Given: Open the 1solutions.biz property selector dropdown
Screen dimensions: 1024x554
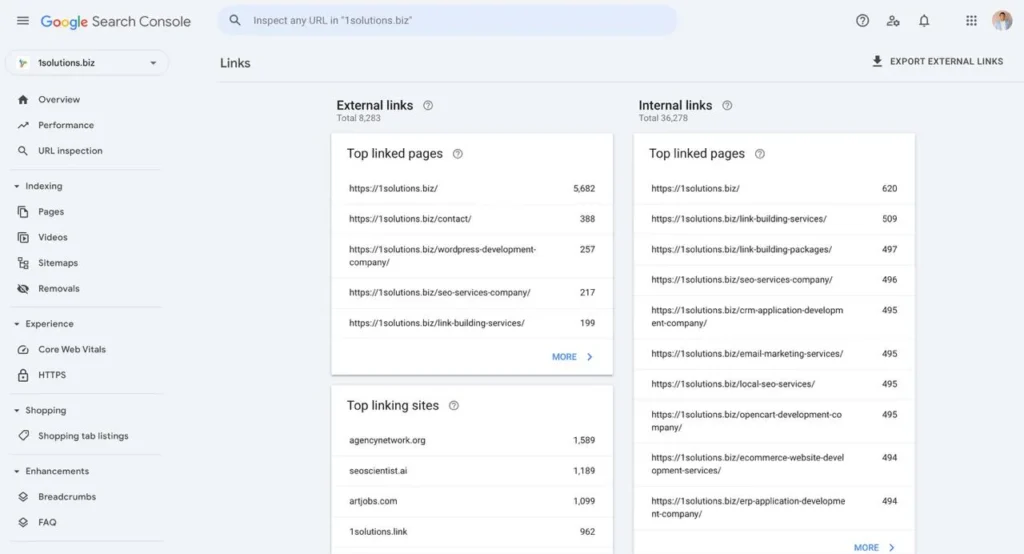Looking at the screenshot, I should coord(87,63).
